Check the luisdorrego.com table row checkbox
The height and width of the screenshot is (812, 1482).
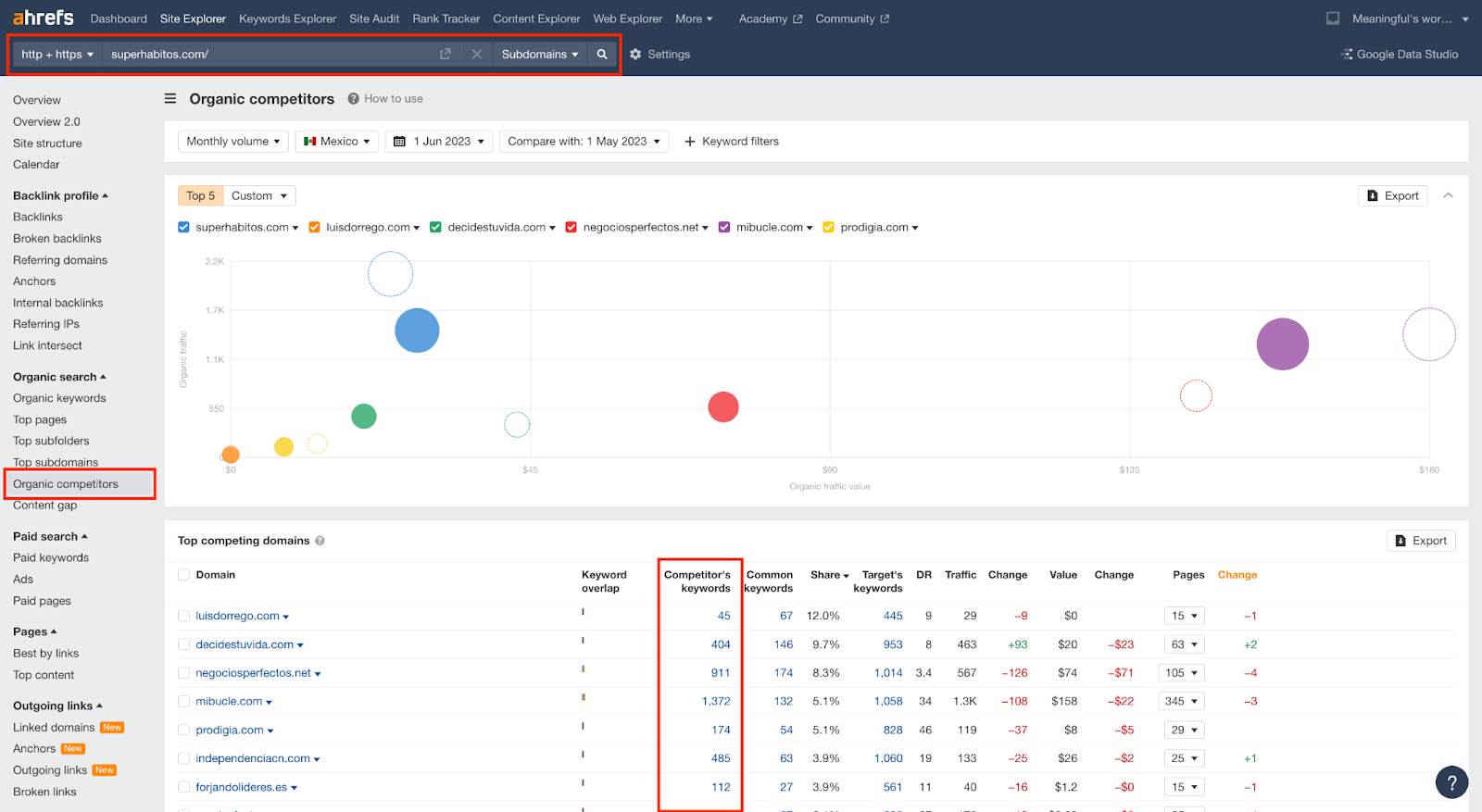[x=183, y=616]
